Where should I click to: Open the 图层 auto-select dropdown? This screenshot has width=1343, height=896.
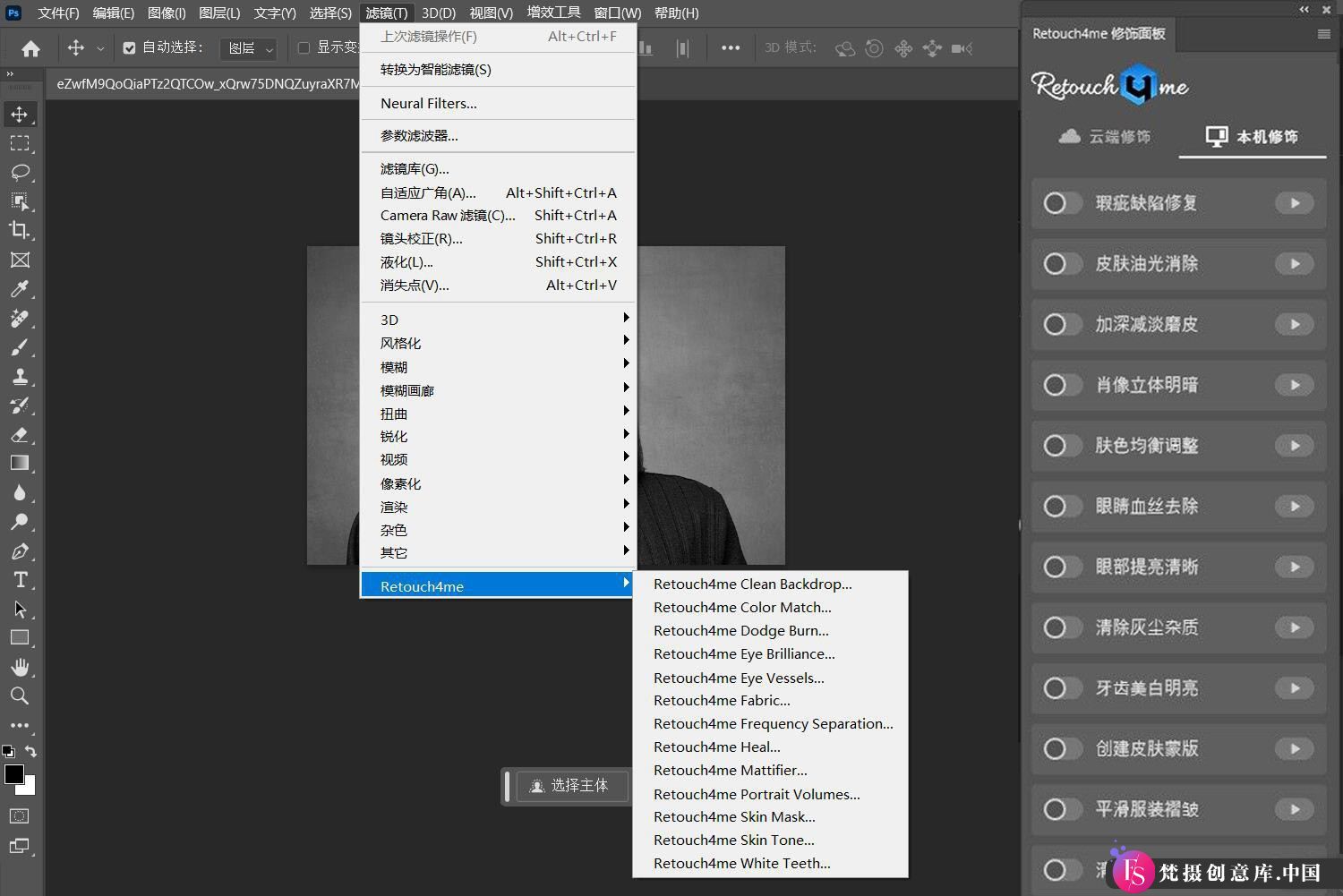(x=248, y=48)
